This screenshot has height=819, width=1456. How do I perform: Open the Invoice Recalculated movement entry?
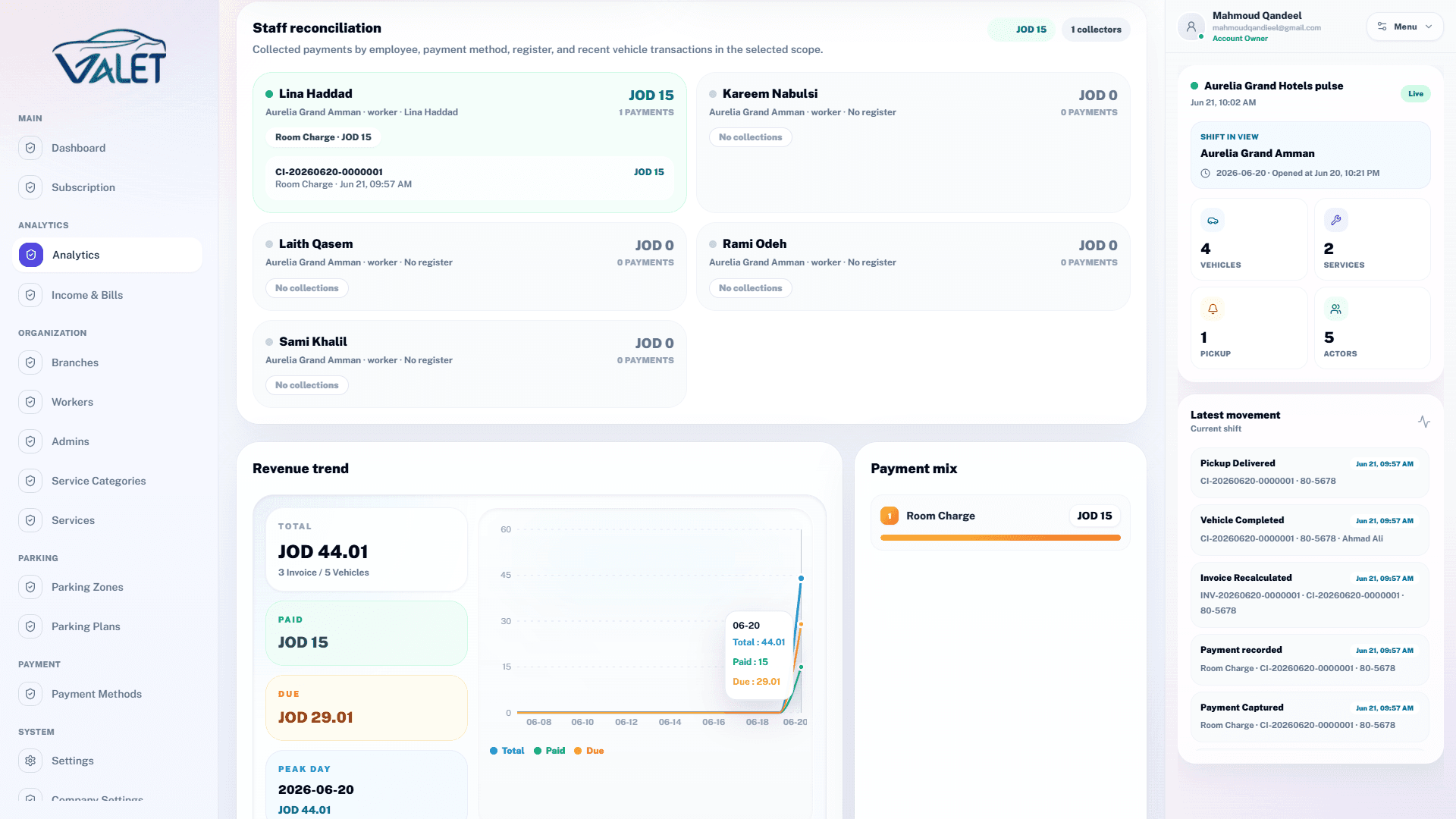tap(1310, 594)
